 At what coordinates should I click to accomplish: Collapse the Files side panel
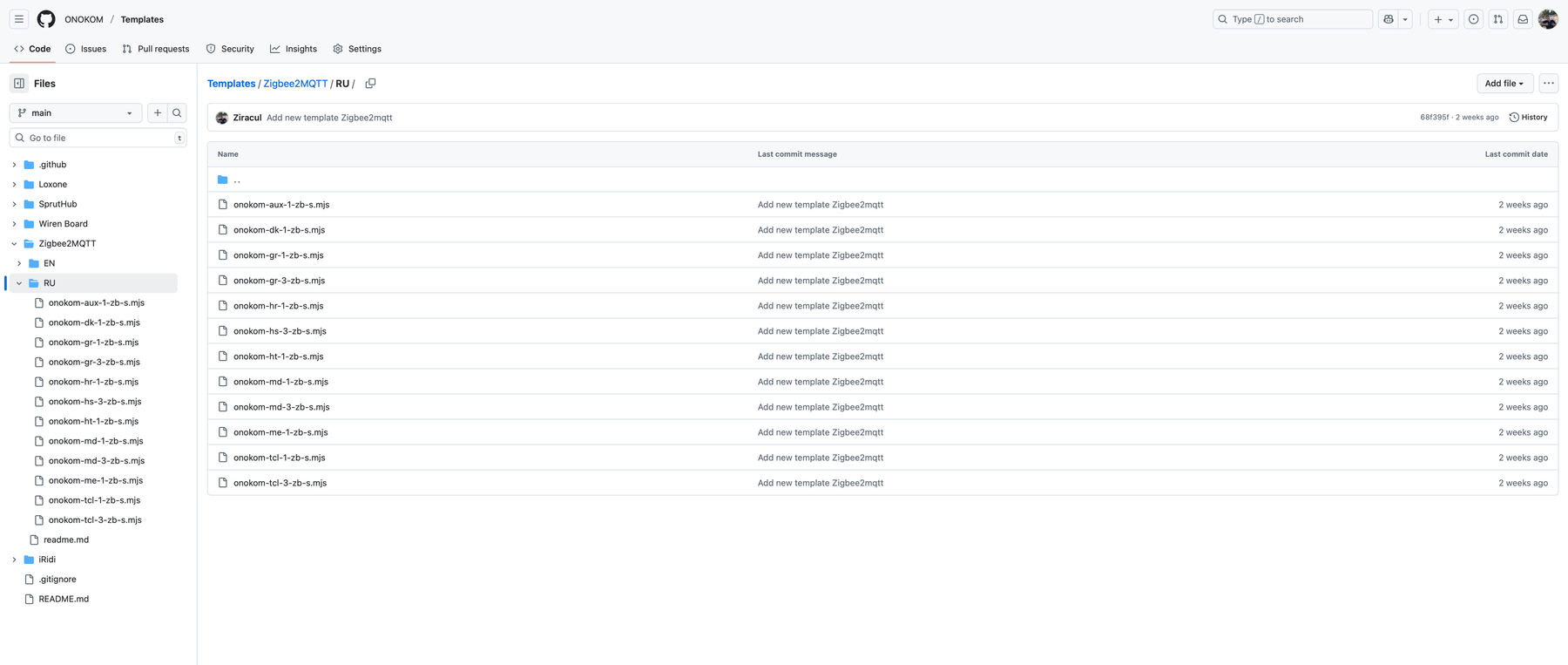(19, 84)
